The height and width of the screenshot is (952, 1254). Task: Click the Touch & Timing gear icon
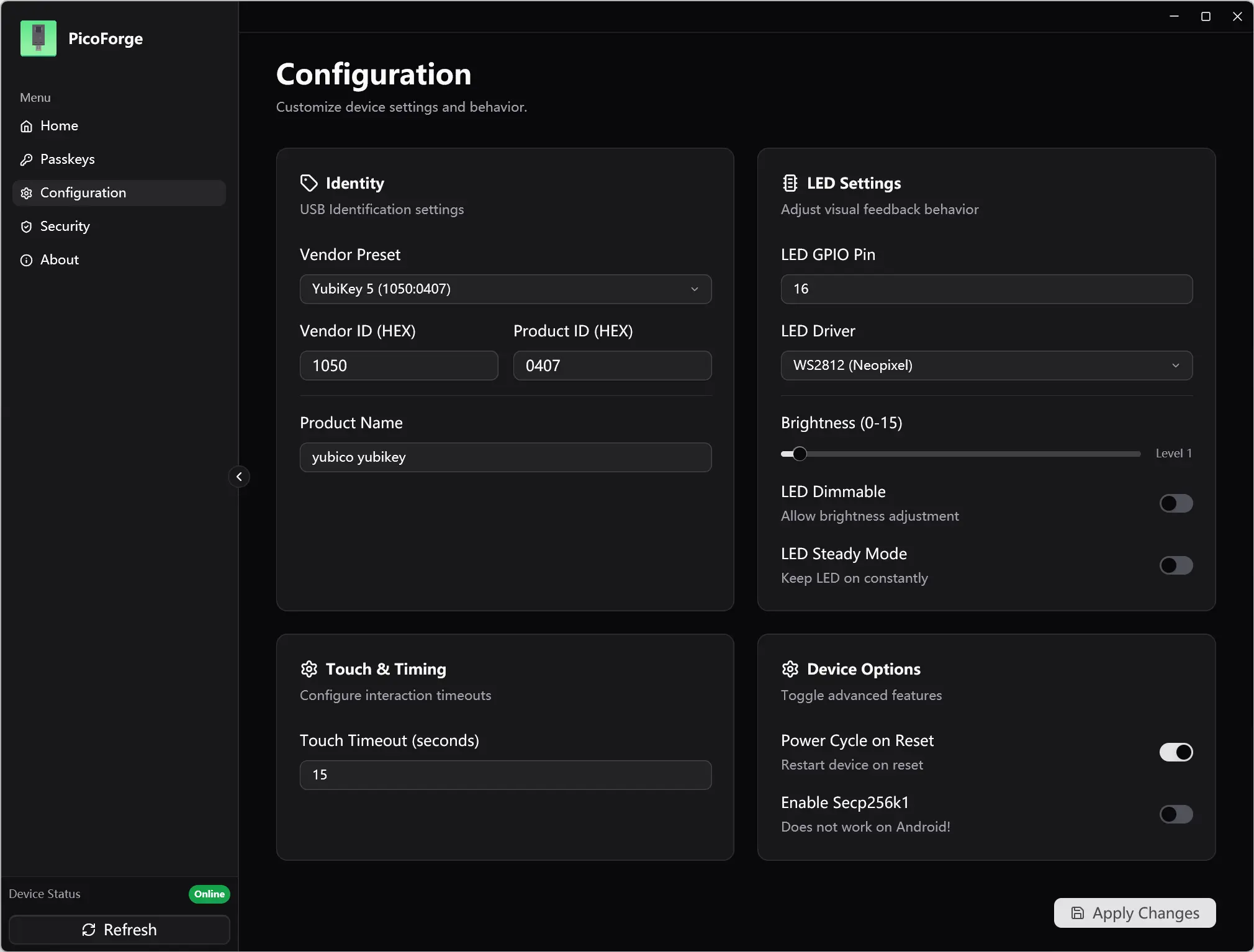point(309,669)
